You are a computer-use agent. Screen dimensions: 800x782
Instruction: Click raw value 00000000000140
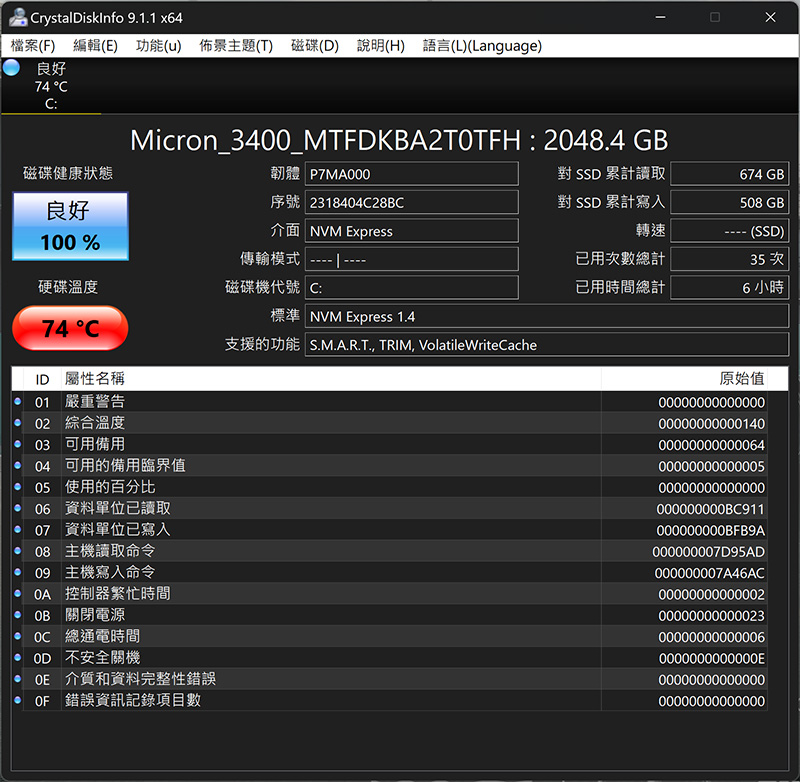pos(711,424)
